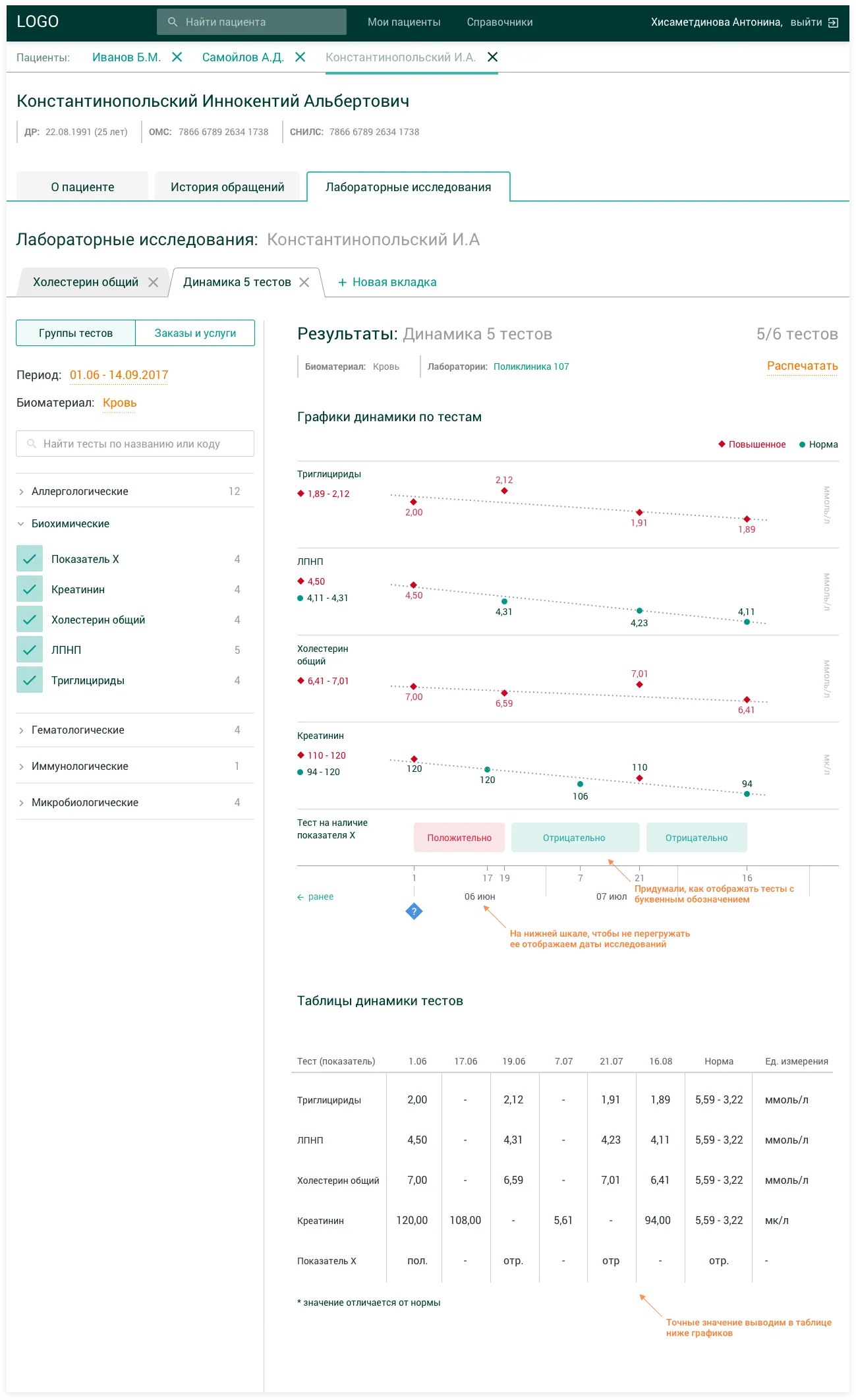Click Новая вкладка link

(x=394, y=282)
